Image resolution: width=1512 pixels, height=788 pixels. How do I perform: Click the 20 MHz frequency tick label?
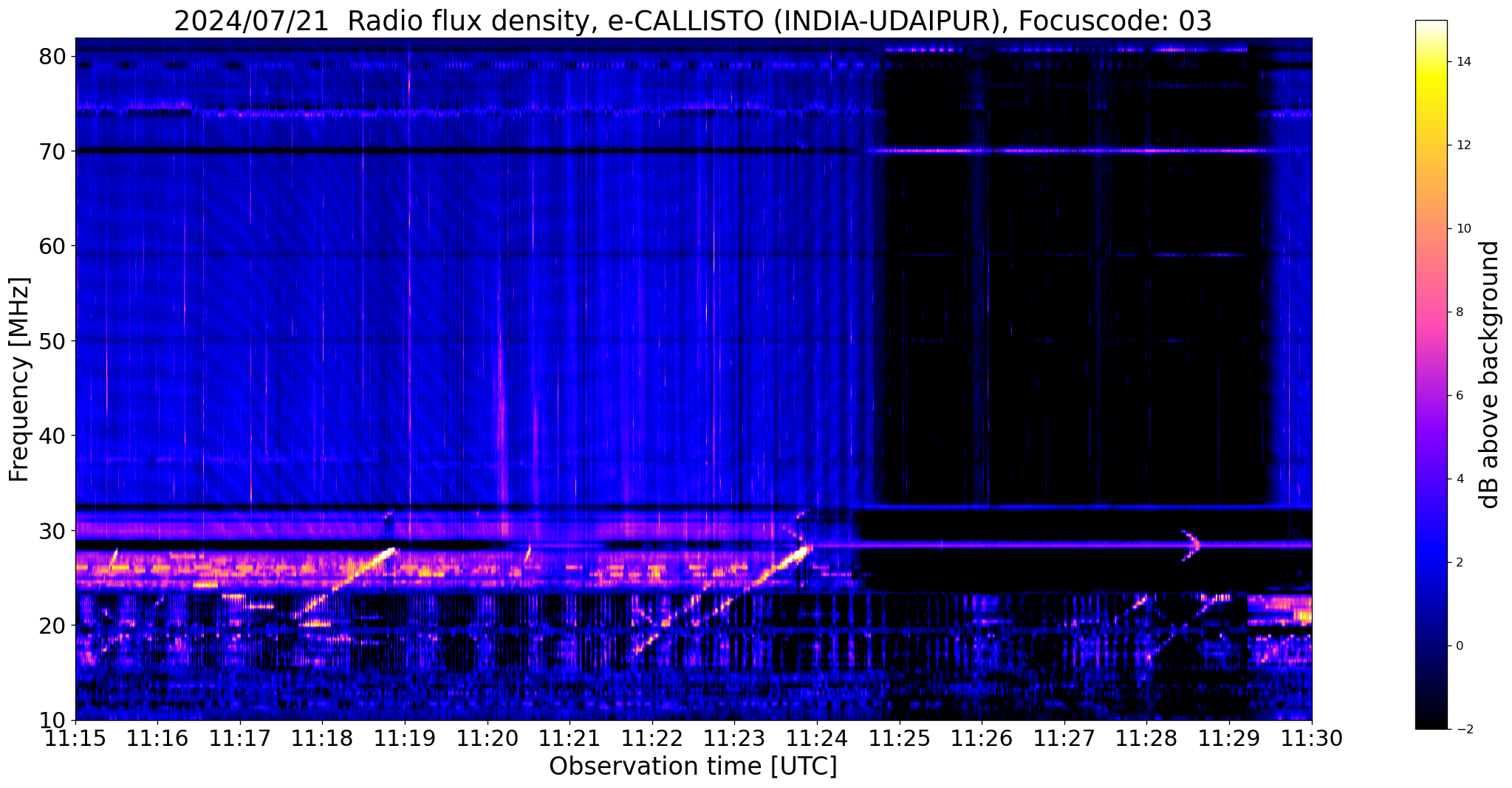(x=52, y=626)
